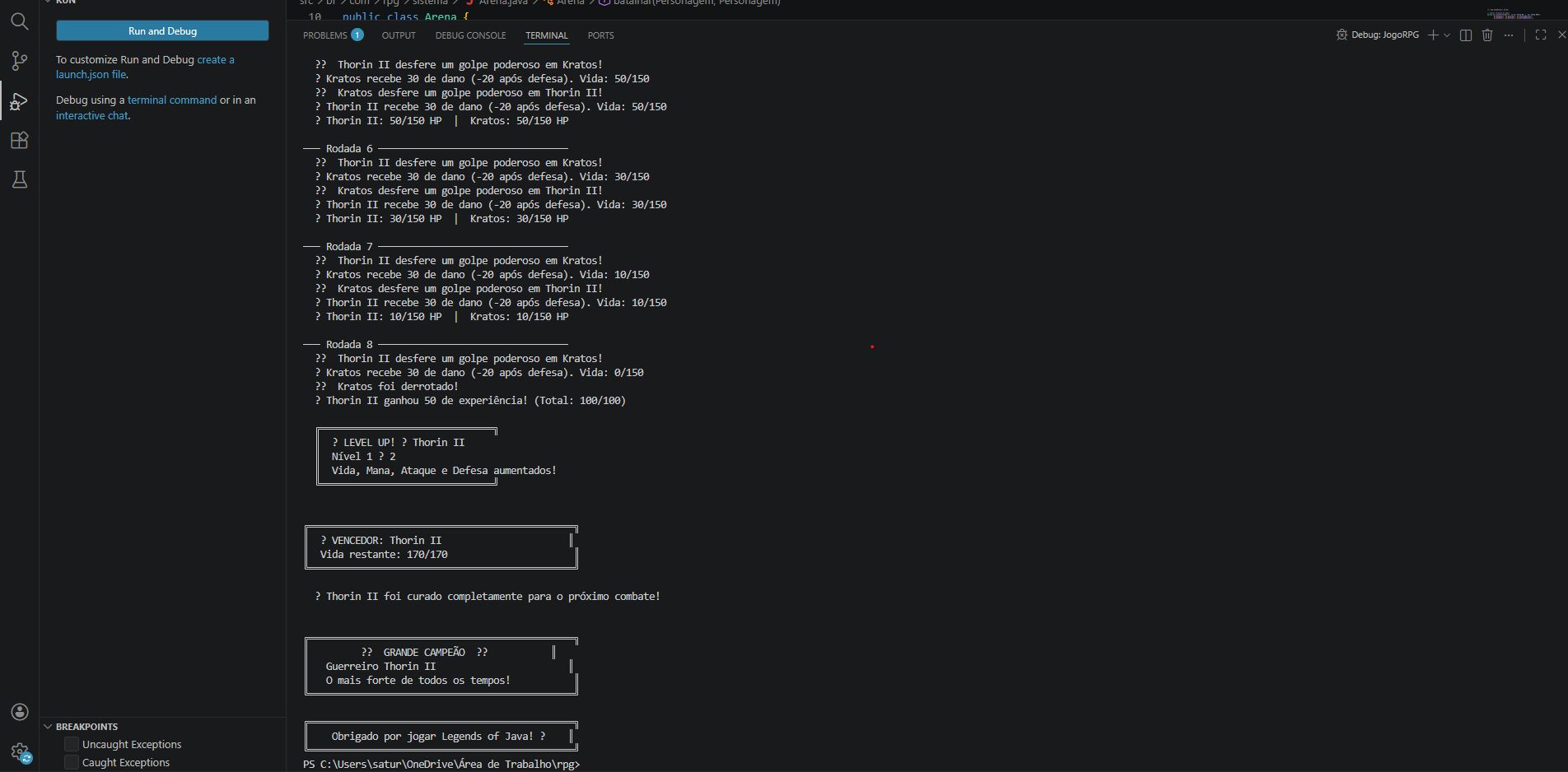
Task: Click 'Nível 1 ? 2' line
Action: click(x=363, y=456)
